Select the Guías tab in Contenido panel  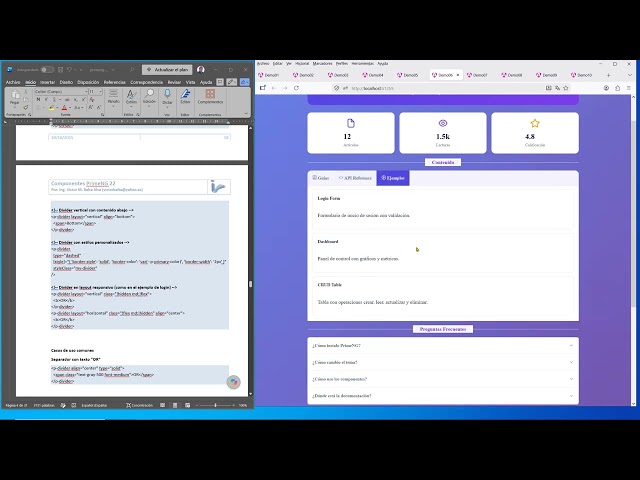pyautogui.click(x=321, y=178)
